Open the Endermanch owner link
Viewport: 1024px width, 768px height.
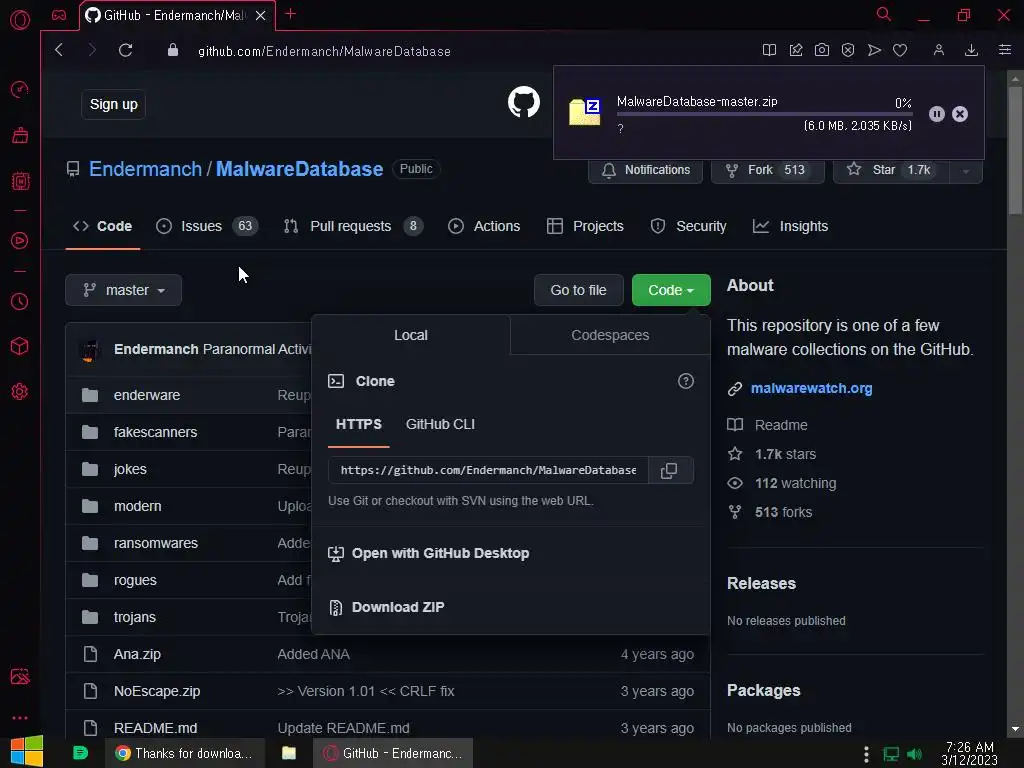pyautogui.click(x=146, y=169)
